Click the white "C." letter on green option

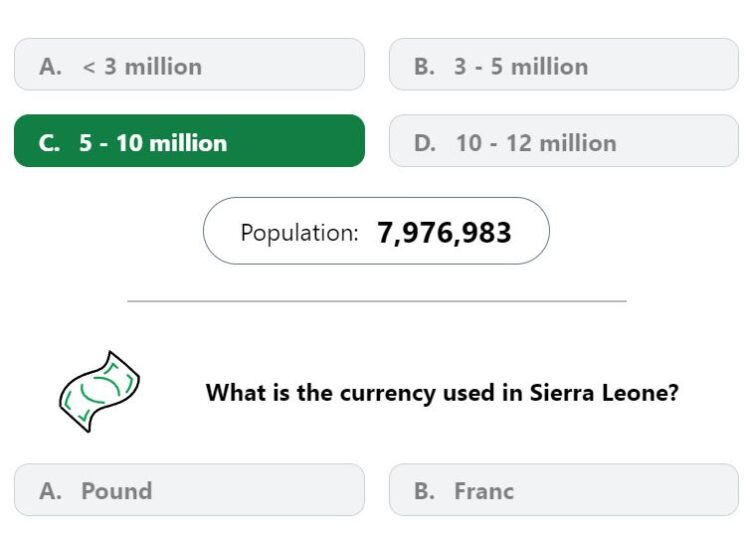pos(49,143)
